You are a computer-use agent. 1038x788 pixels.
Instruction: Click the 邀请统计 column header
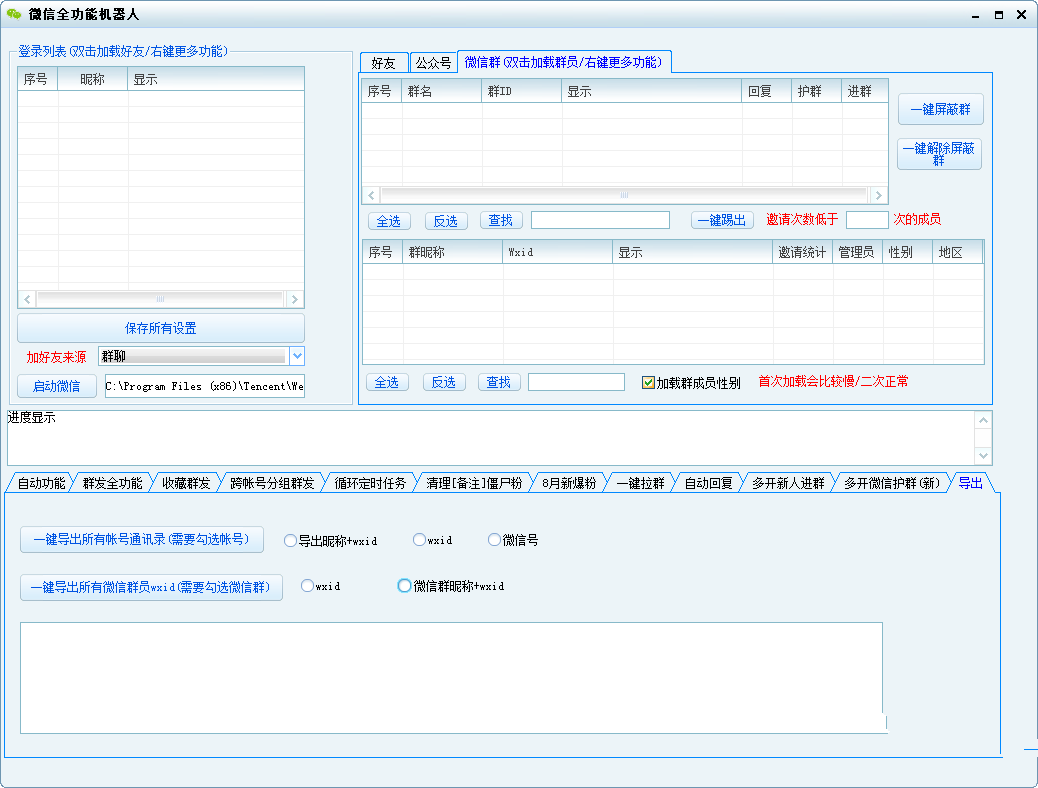pos(802,252)
